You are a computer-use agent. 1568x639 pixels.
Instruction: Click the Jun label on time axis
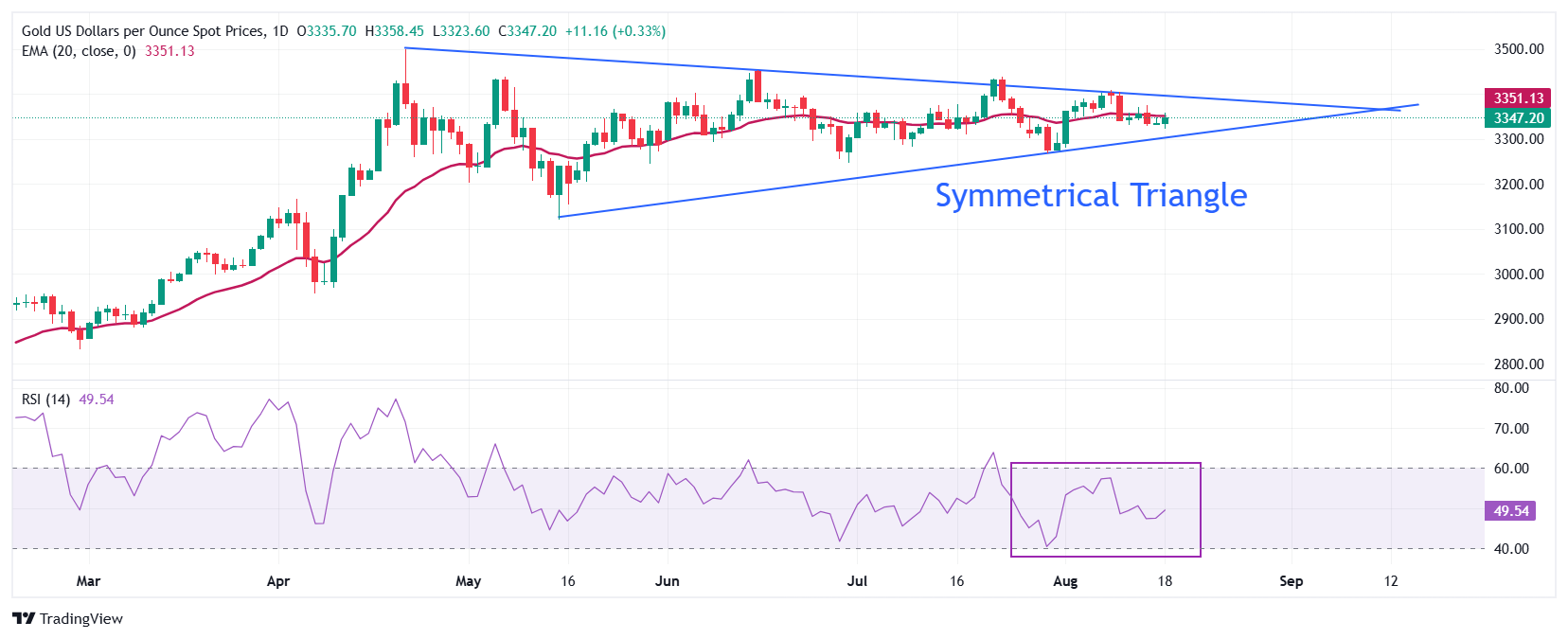[x=668, y=581]
